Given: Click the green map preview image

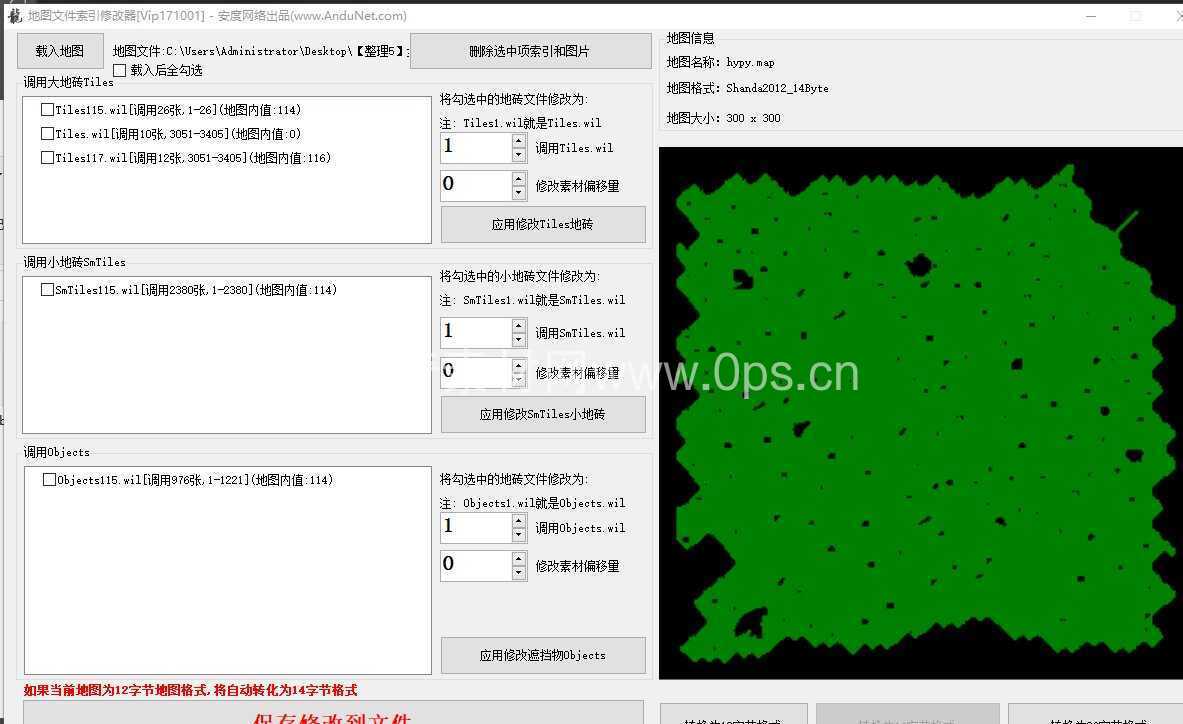Looking at the screenshot, I should pos(920,410).
